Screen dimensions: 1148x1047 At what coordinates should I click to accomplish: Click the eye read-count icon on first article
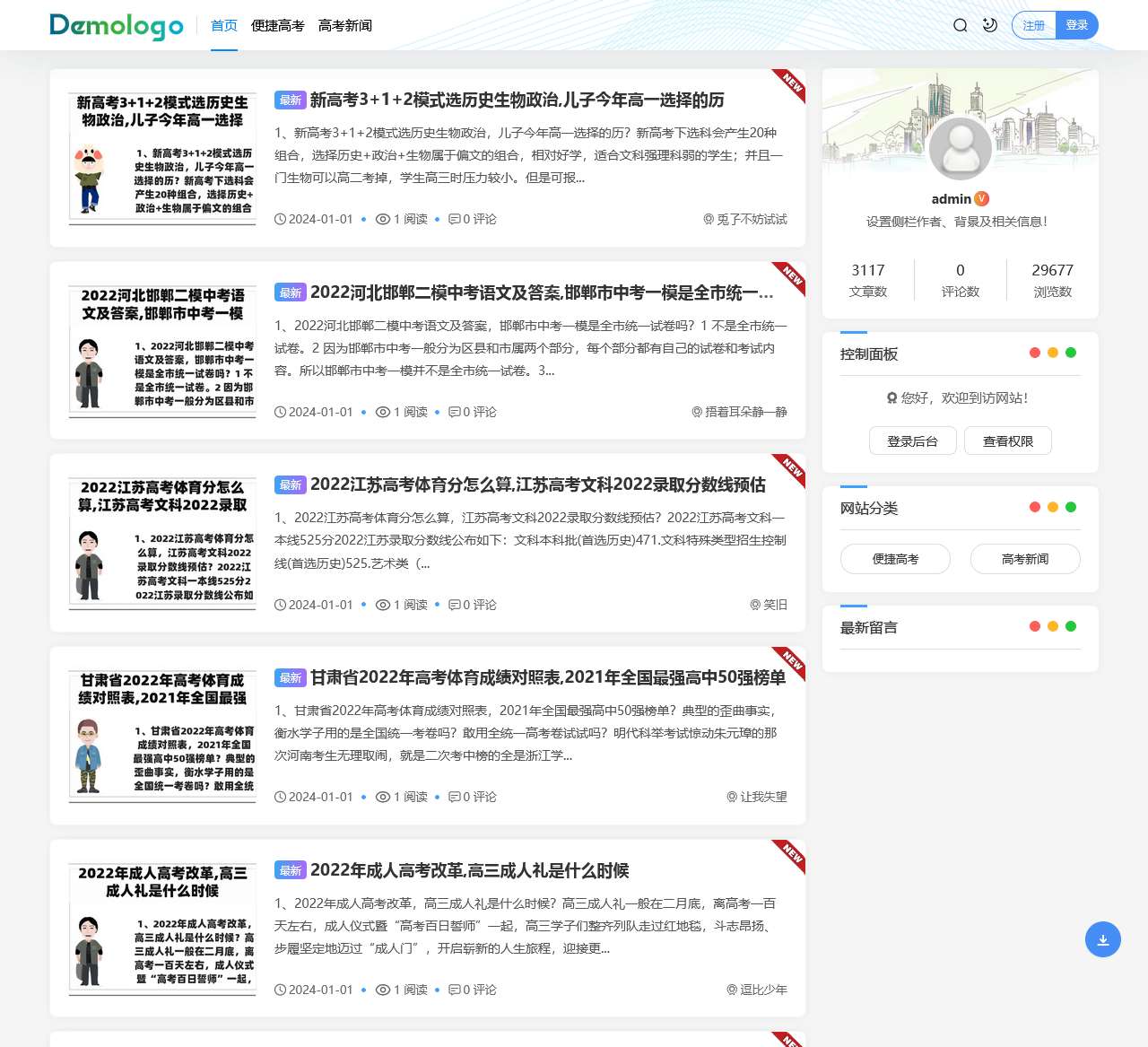pyautogui.click(x=383, y=219)
